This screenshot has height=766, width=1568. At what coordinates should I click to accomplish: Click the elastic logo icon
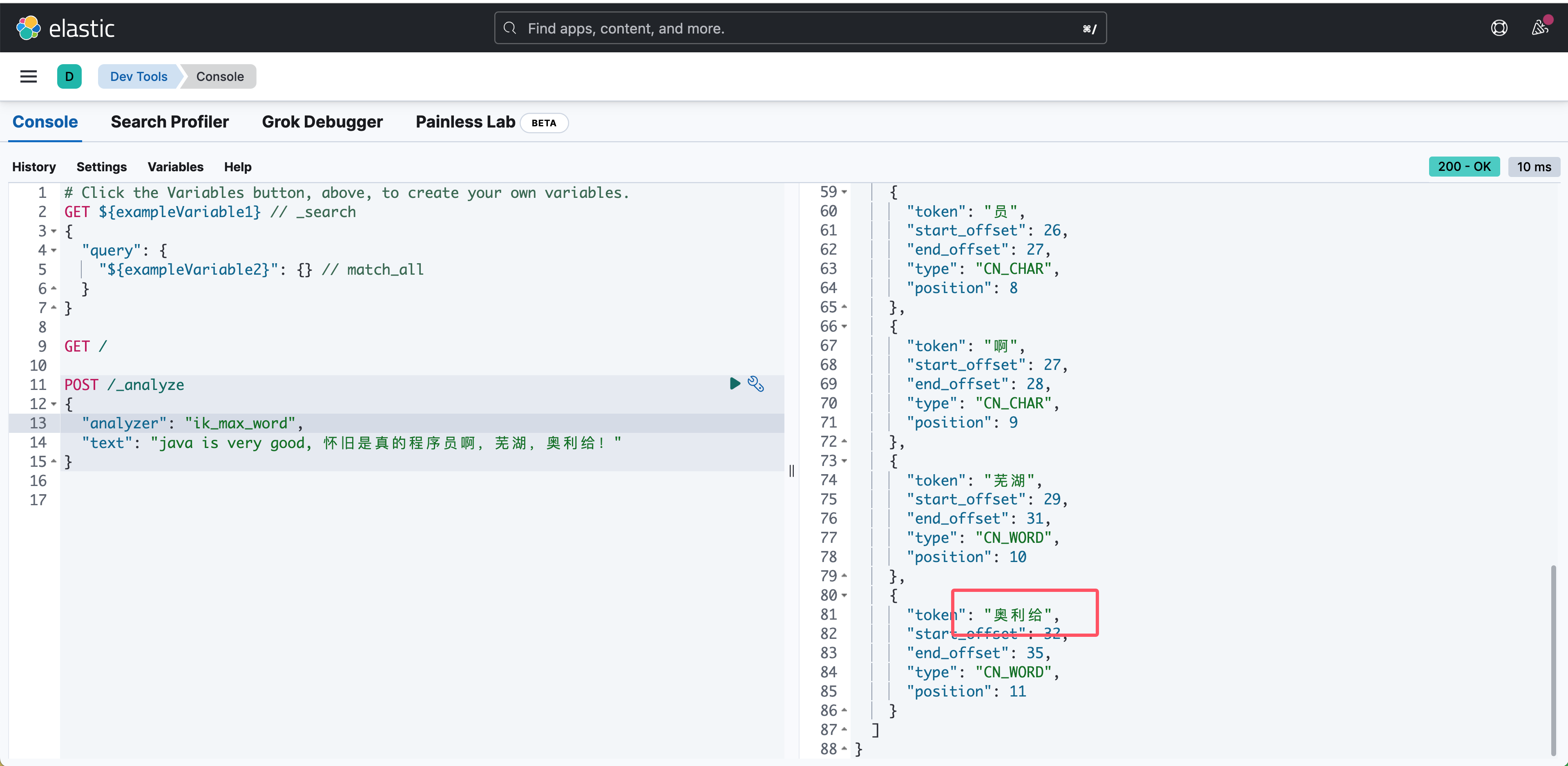coord(28,28)
